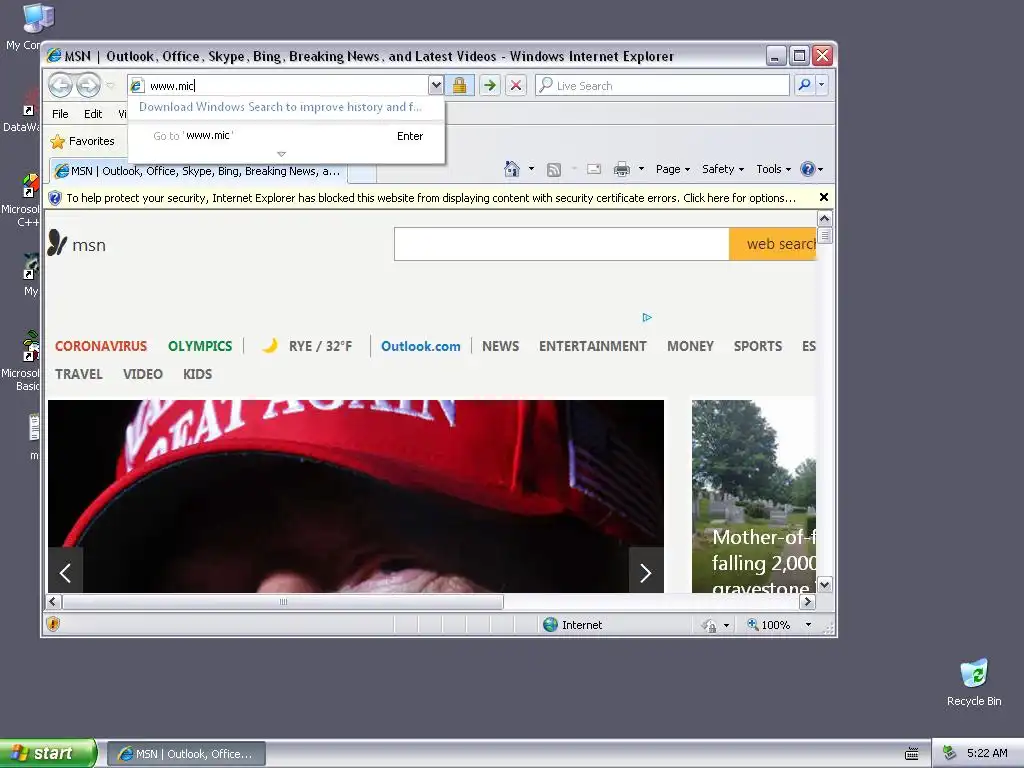Expand the address bar dropdown arrow

coord(436,85)
